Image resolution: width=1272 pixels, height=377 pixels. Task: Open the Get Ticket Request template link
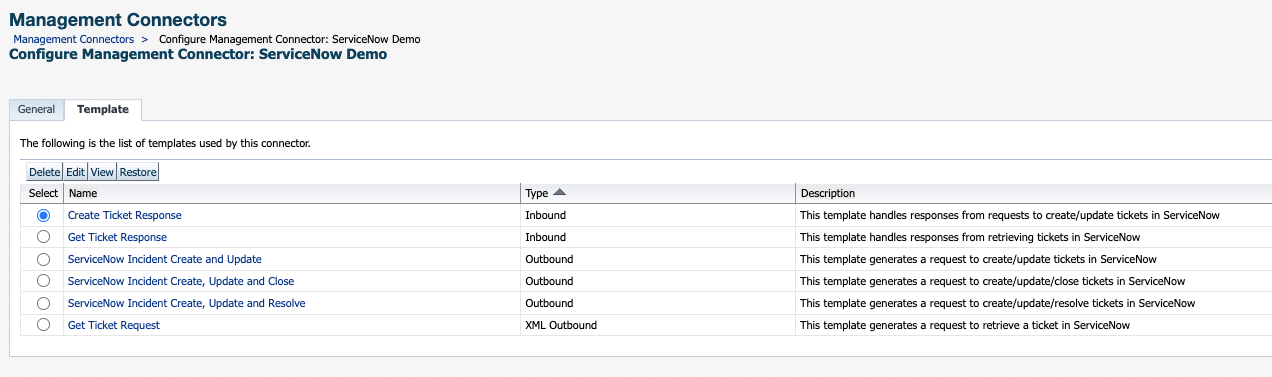coord(114,325)
